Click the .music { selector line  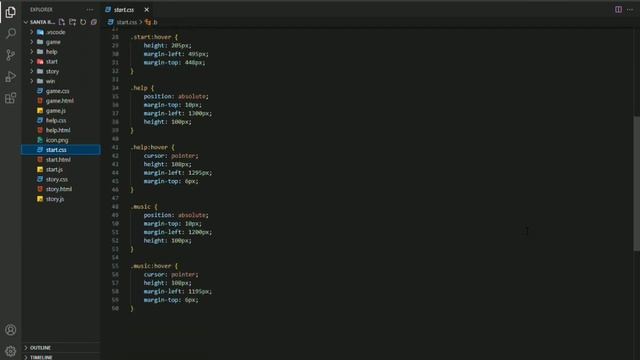(144, 207)
